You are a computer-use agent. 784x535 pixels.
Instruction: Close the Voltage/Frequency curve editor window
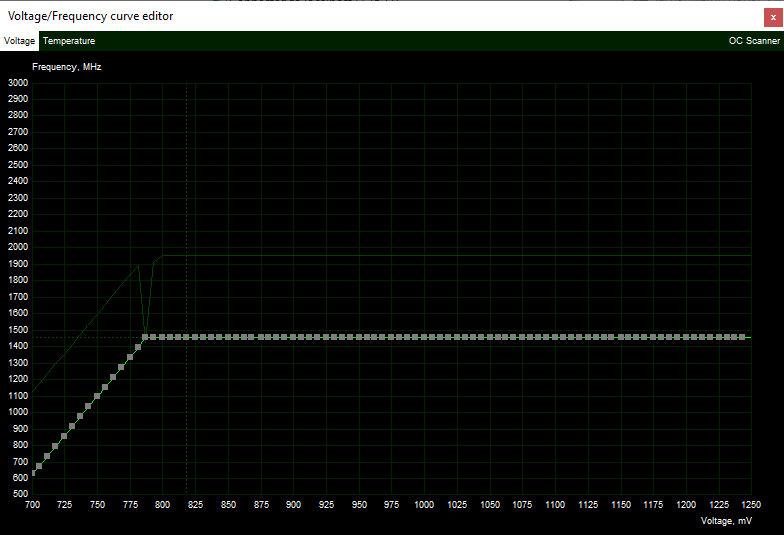(773, 16)
